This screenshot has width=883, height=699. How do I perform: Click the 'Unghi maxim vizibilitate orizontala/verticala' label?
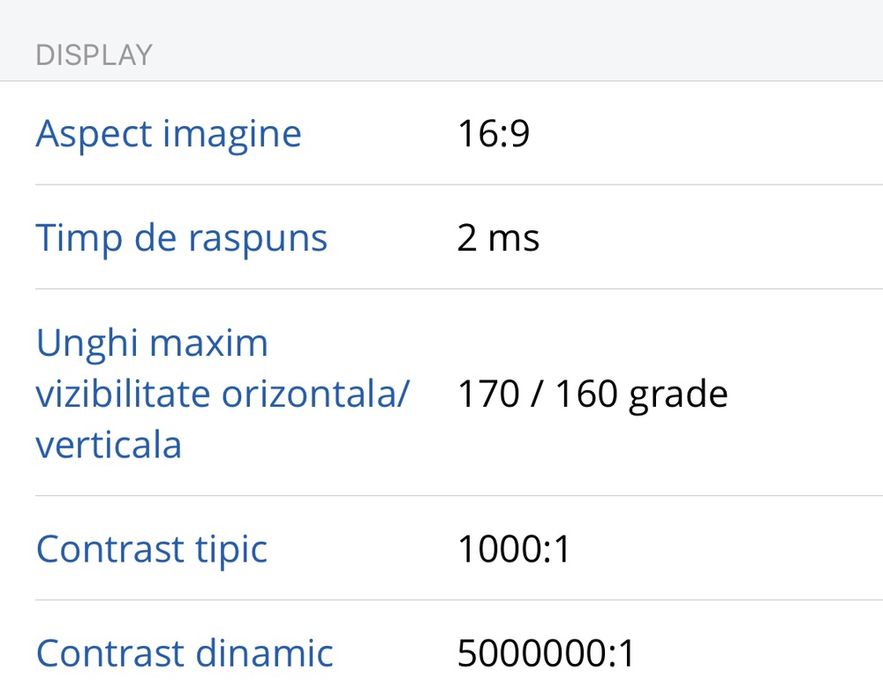222,394
